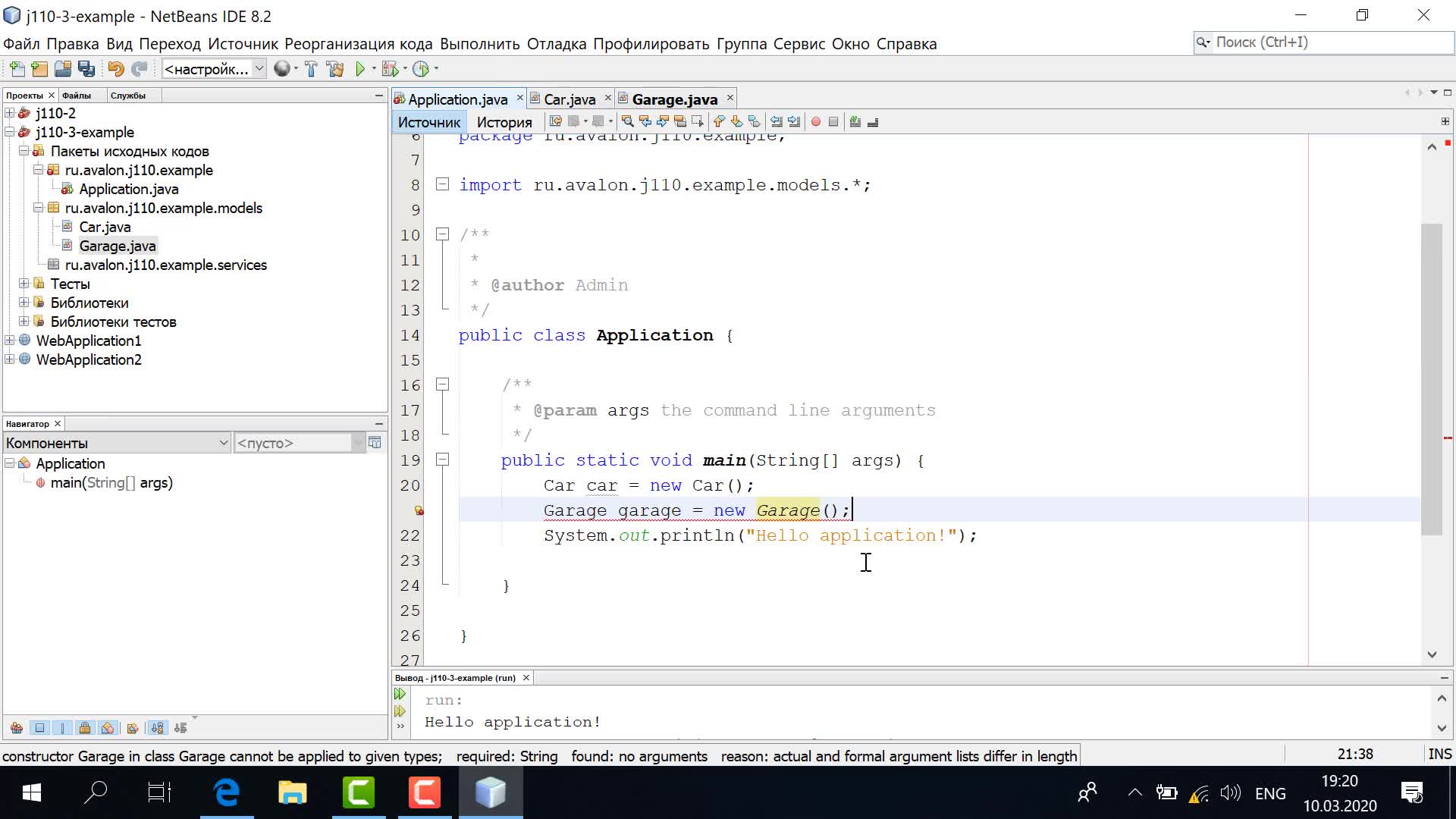Toggle Show Non-Public Members lock filter
Screen dimensions: 1456x819
(85, 728)
